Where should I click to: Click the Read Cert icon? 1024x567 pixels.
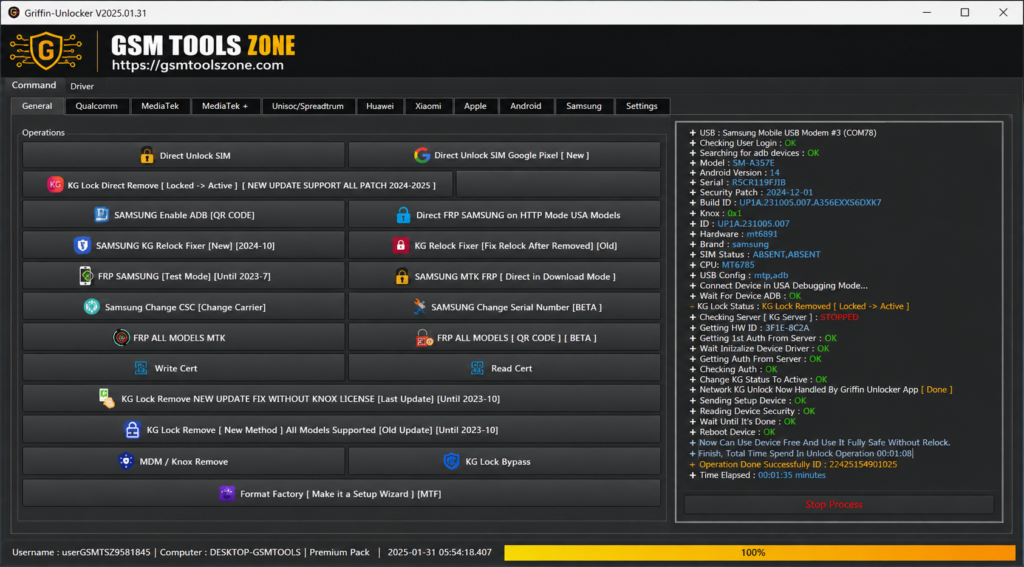point(477,368)
